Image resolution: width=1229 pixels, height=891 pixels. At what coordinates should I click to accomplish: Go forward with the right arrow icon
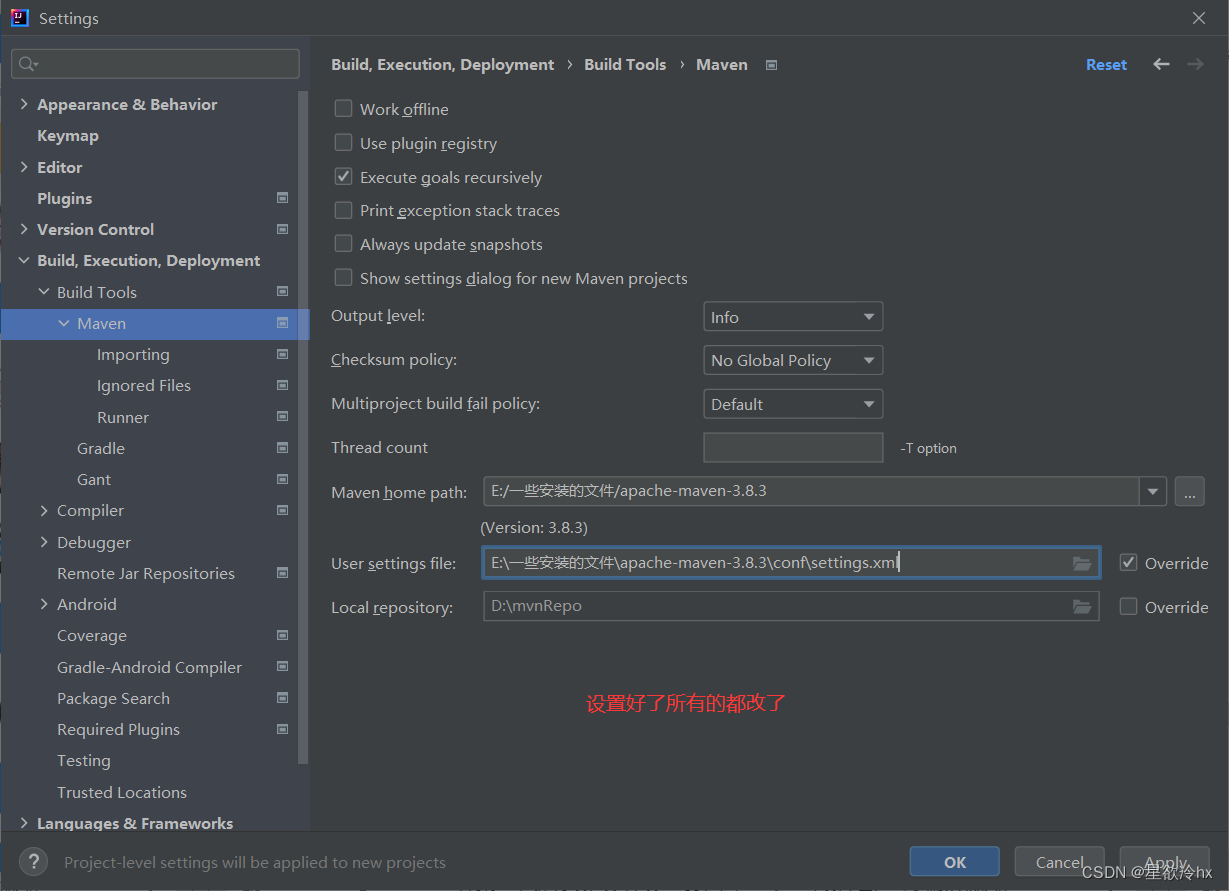click(x=1195, y=64)
